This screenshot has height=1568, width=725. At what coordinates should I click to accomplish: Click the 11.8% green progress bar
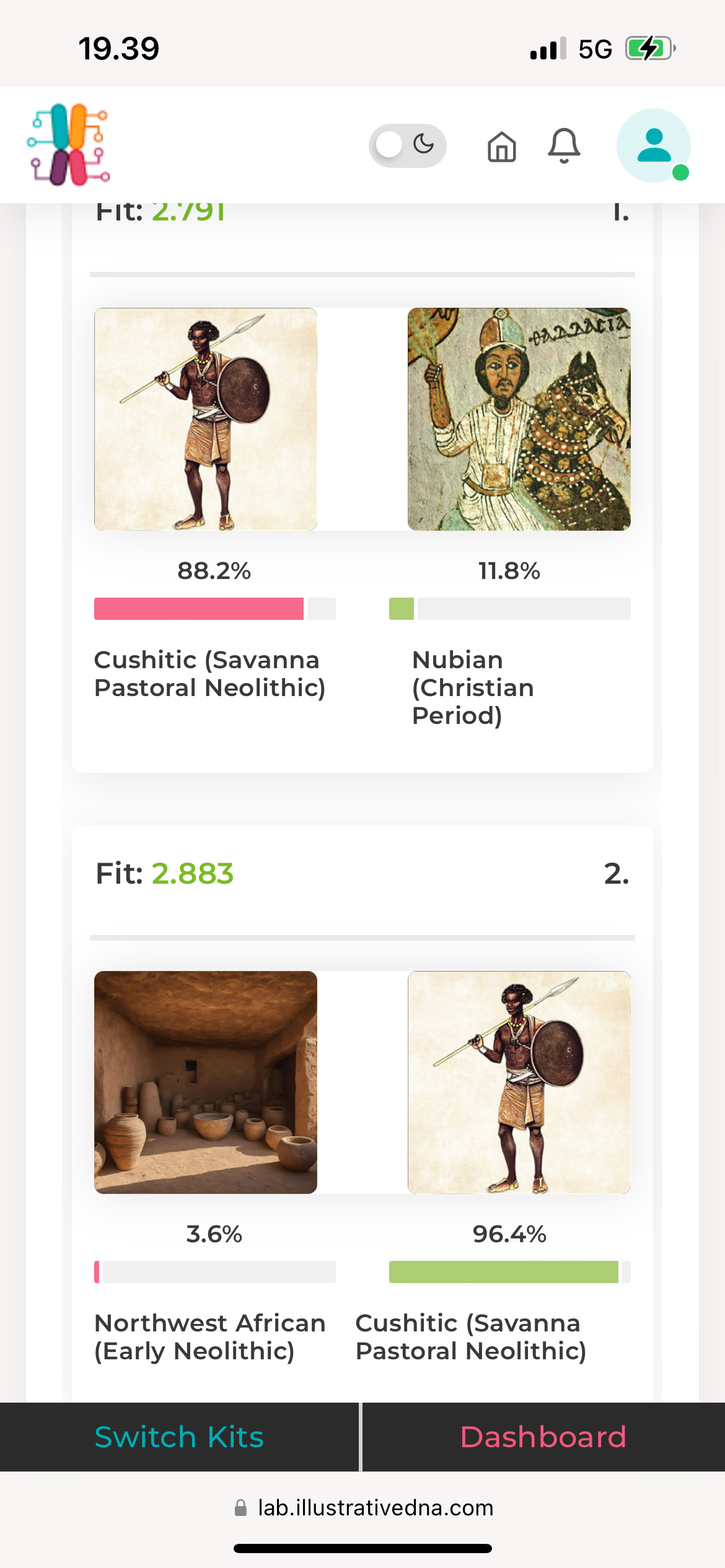402,609
